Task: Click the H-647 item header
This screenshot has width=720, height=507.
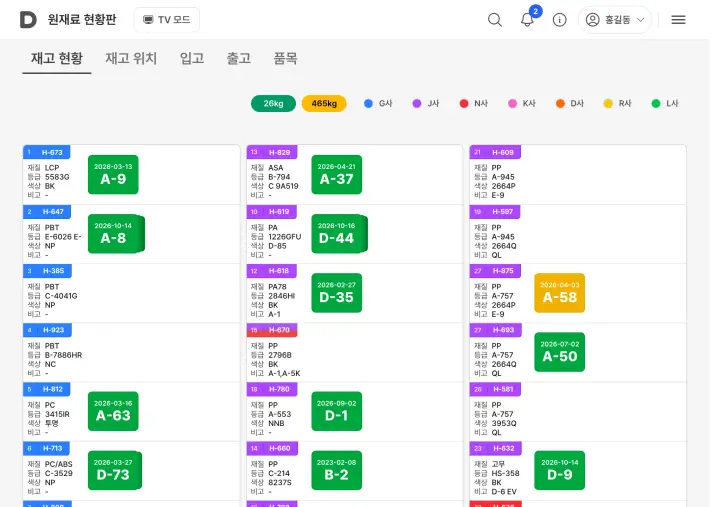Action: click(47, 212)
